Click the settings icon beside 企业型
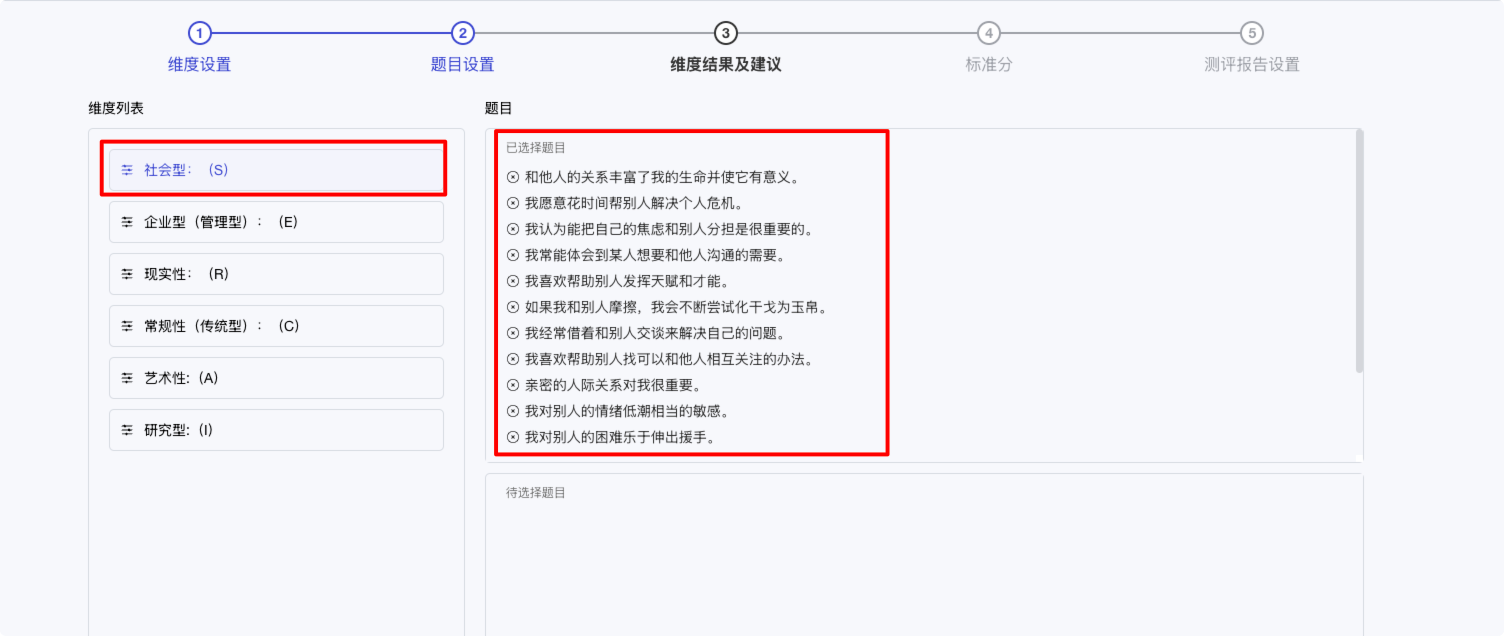The height and width of the screenshot is (636, 1504). 127,222
